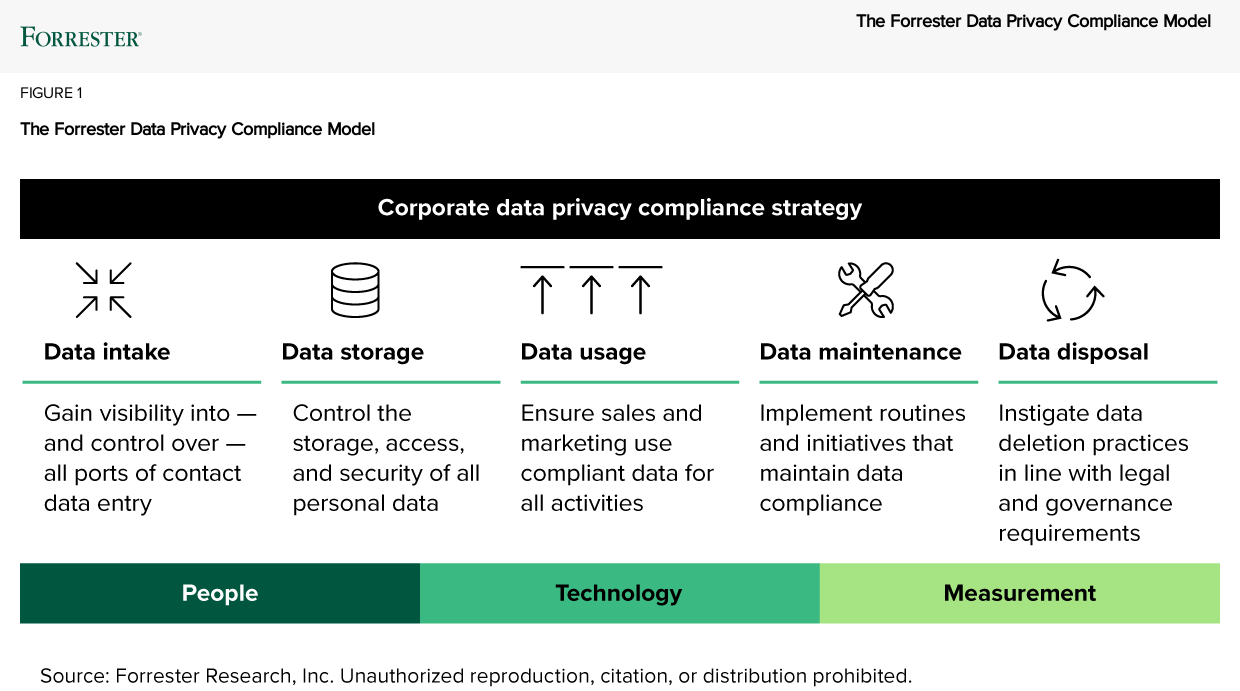Click the Data intake heading

click(107, 352)
